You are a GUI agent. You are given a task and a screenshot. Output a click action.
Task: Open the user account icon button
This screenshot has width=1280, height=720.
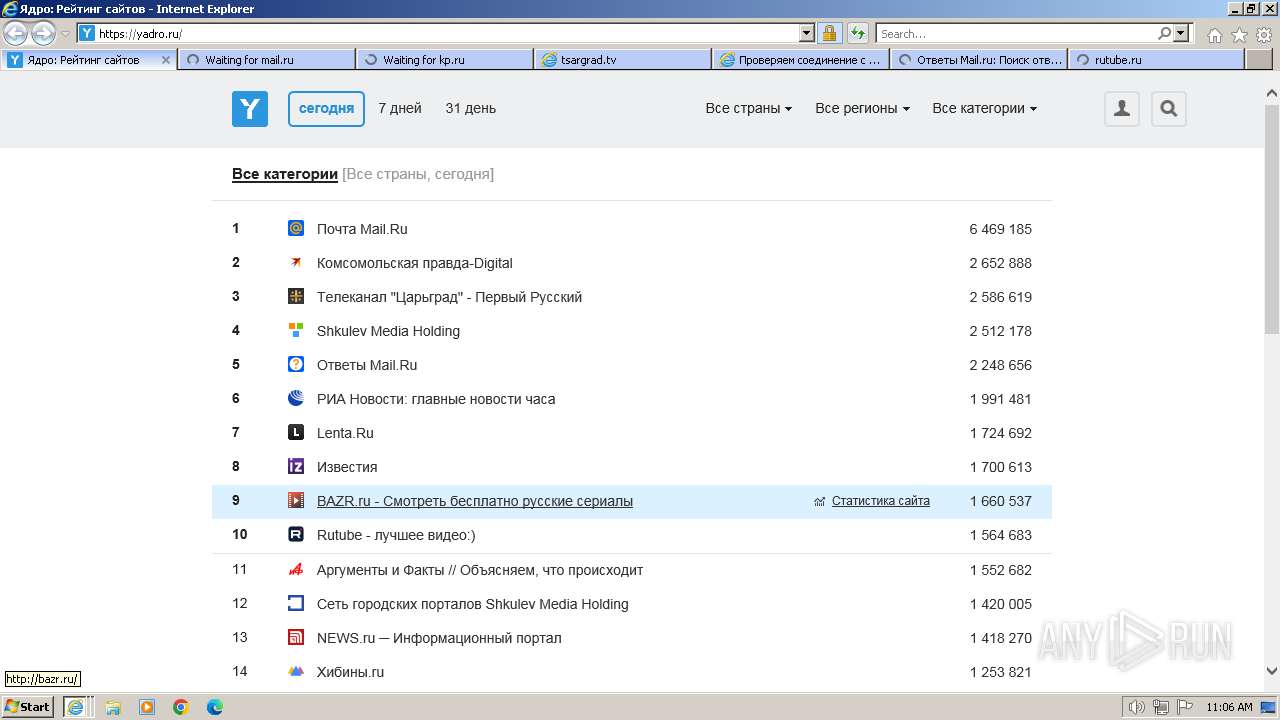click(1122, 109)
